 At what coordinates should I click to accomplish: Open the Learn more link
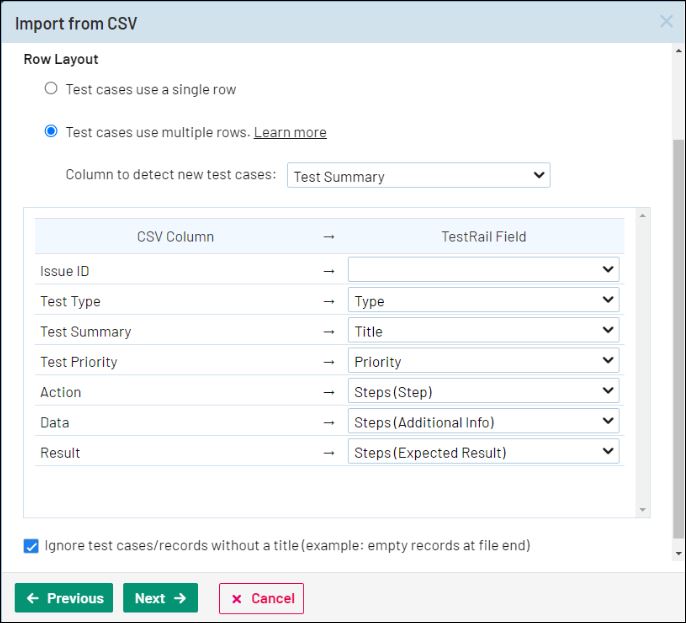click(x=290, y=132)
